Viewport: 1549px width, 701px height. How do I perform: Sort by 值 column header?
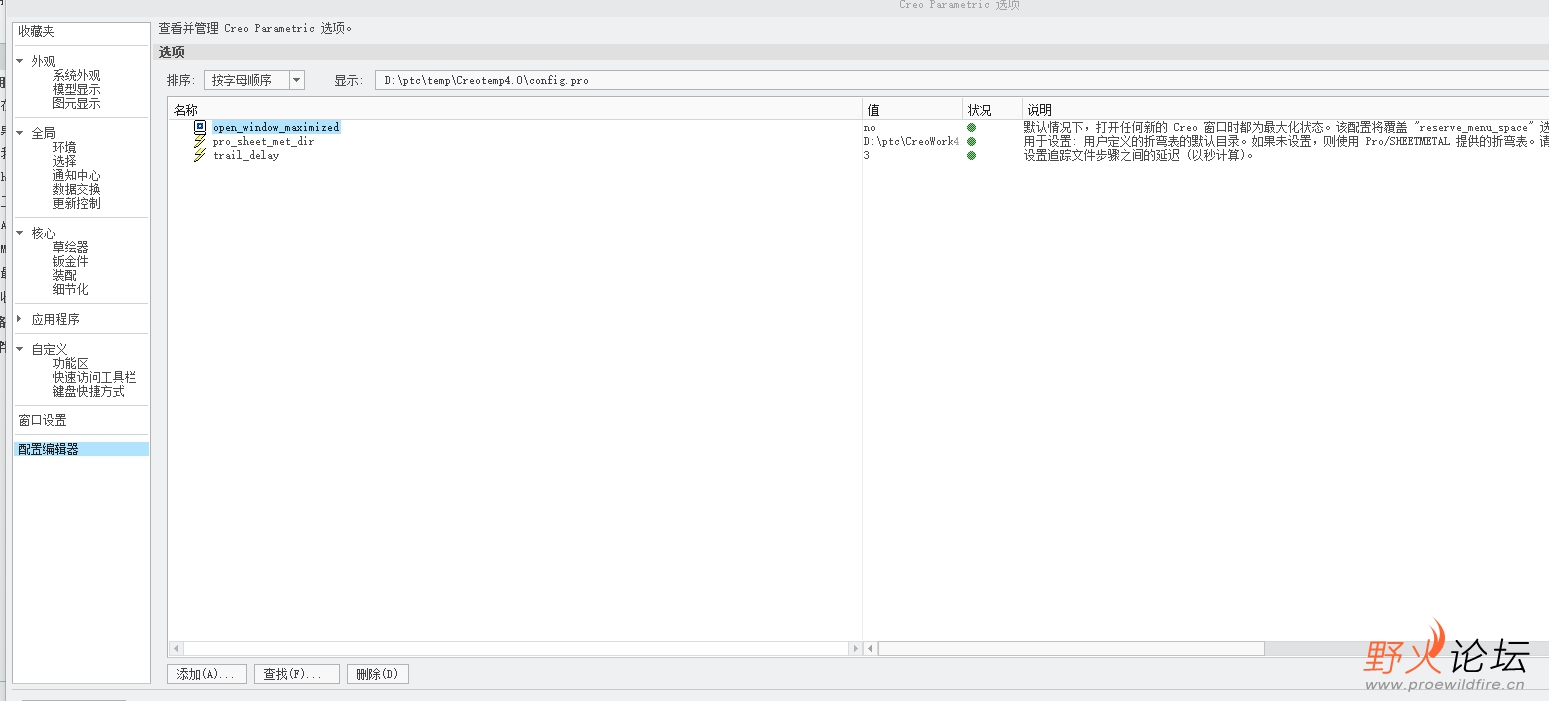[x=912, y=110]
